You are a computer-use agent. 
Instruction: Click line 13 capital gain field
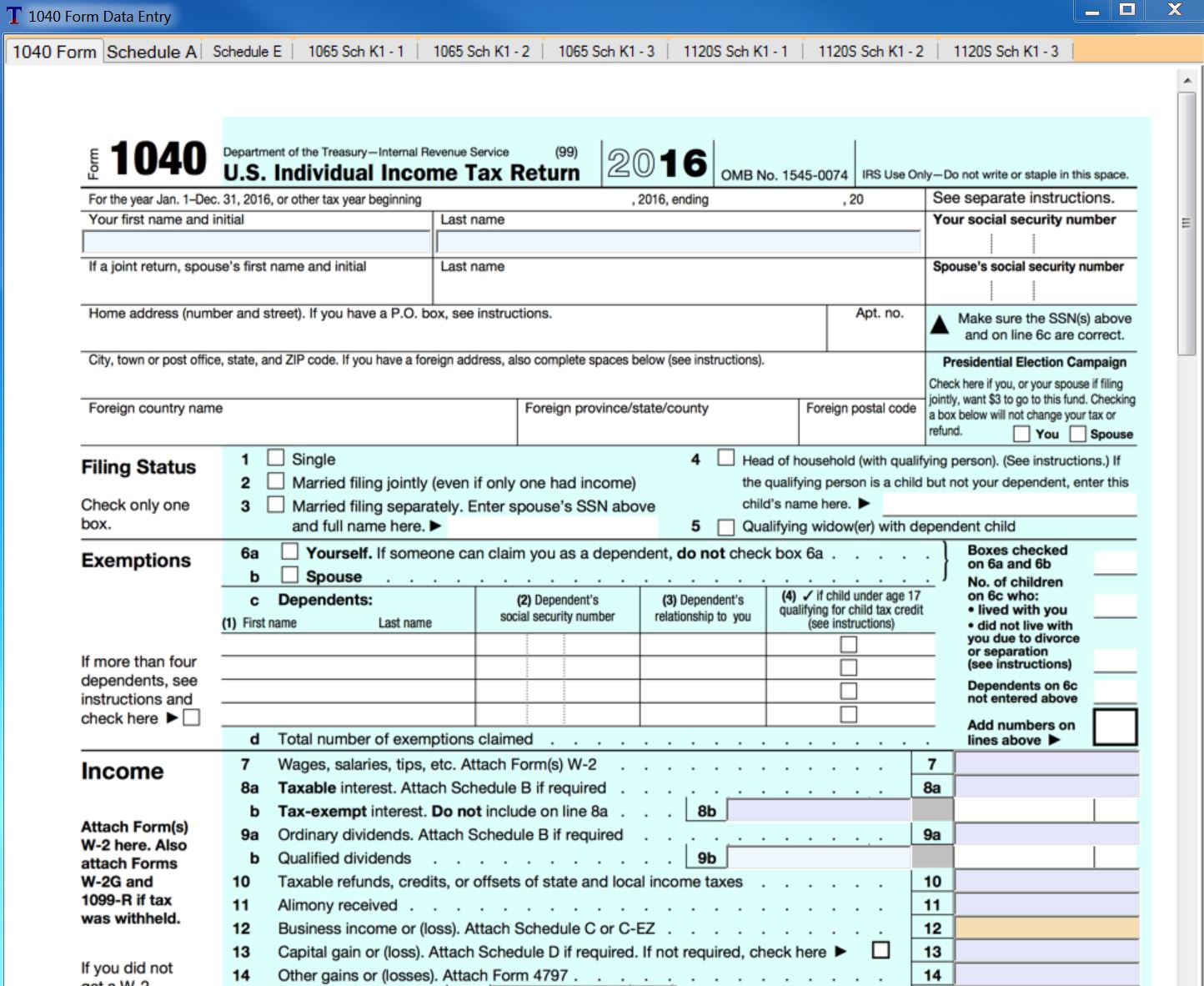click(1046, 950)
